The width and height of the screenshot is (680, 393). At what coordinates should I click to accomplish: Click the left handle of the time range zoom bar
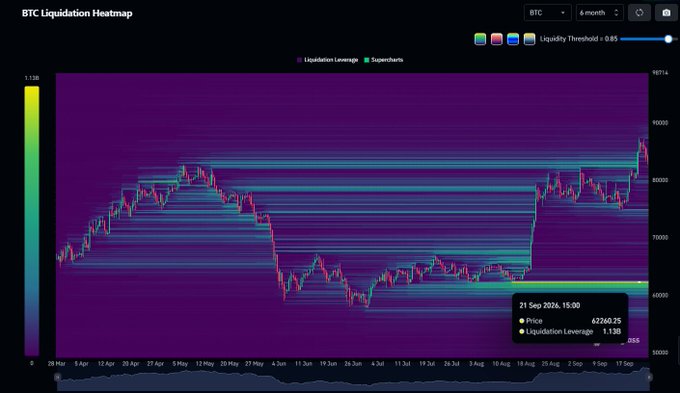click(x=57, y=377)
